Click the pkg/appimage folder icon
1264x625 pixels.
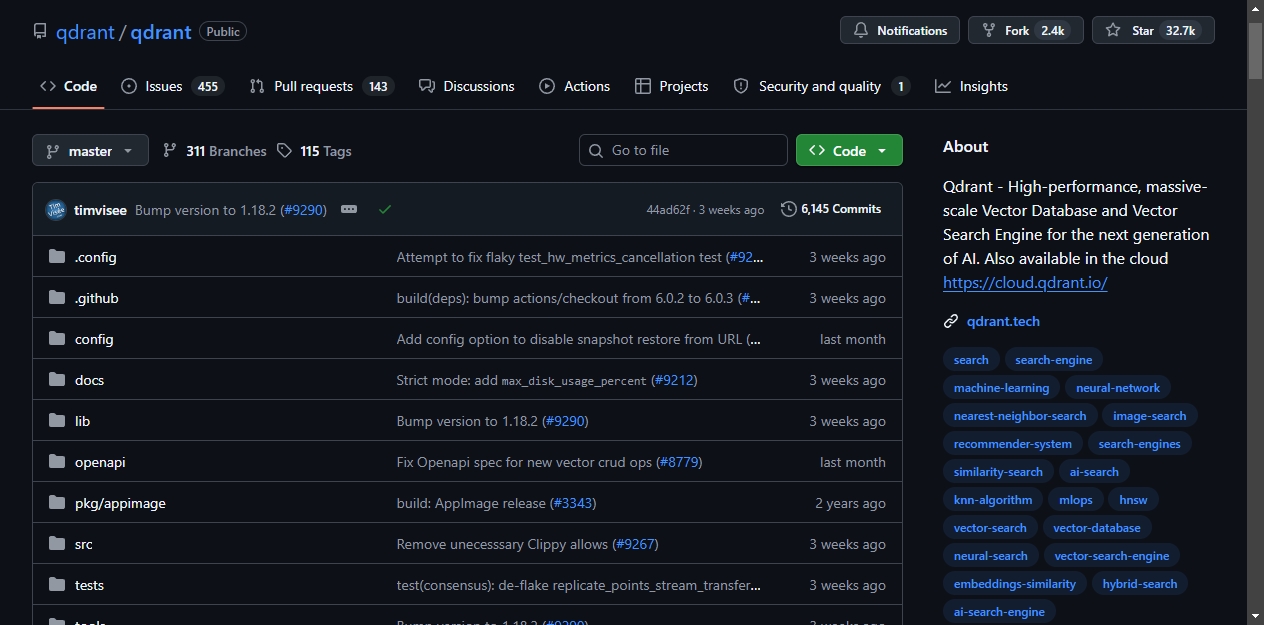(x=57, y=503)
